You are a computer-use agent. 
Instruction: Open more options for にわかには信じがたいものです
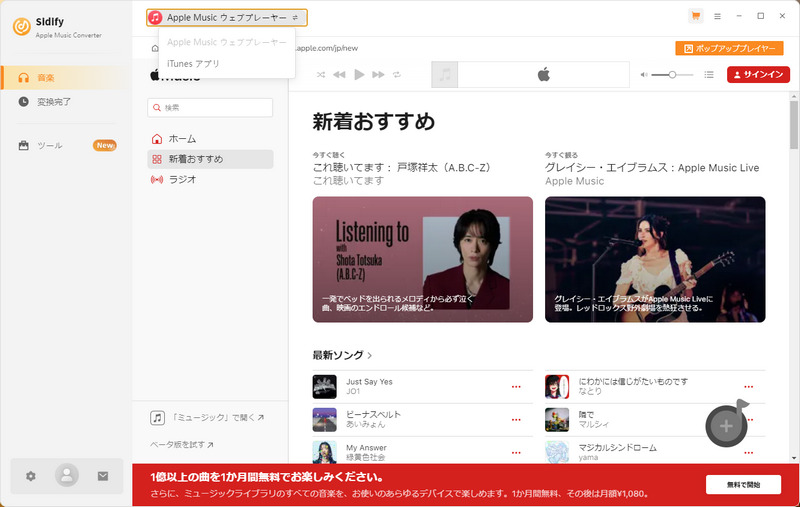pyautogui.click(x=748, y=387)
